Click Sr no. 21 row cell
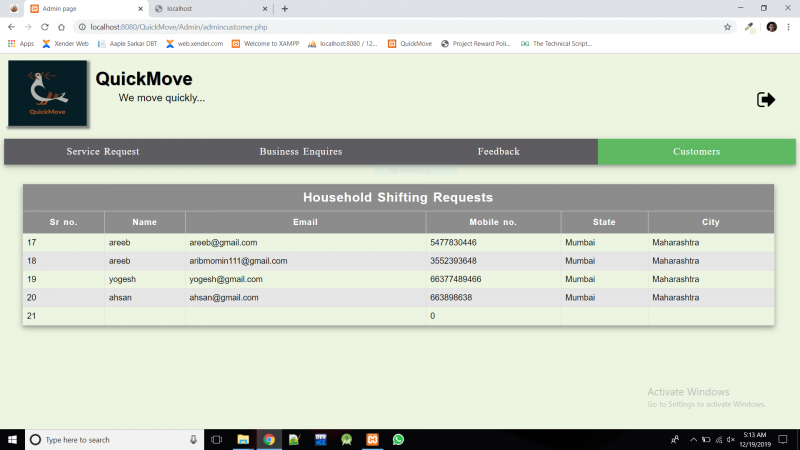The height and width of the screenshot is (450, 800). pos(63,316)
